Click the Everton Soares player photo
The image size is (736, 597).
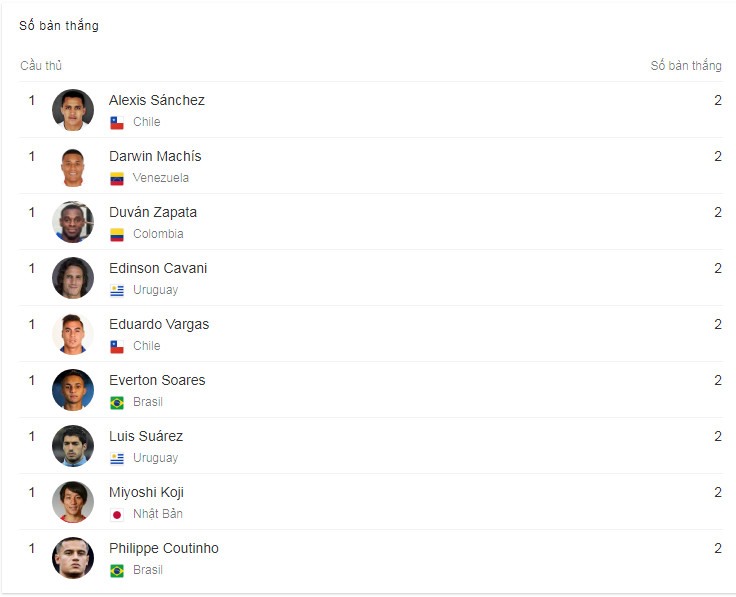click(73, 390)
